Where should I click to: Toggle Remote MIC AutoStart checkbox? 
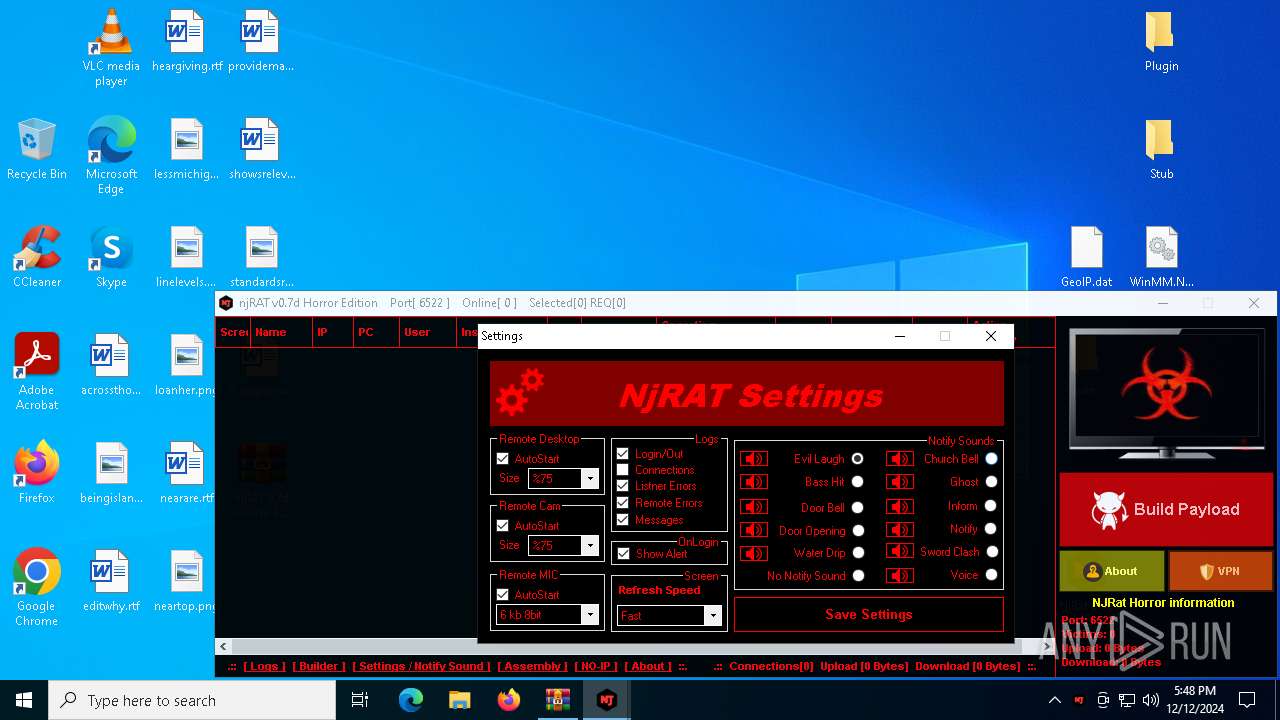click(503, 595)
